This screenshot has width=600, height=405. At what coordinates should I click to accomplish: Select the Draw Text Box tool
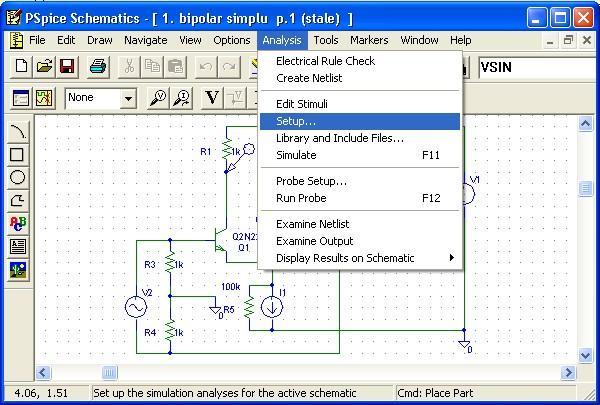(x=18, y=247)
